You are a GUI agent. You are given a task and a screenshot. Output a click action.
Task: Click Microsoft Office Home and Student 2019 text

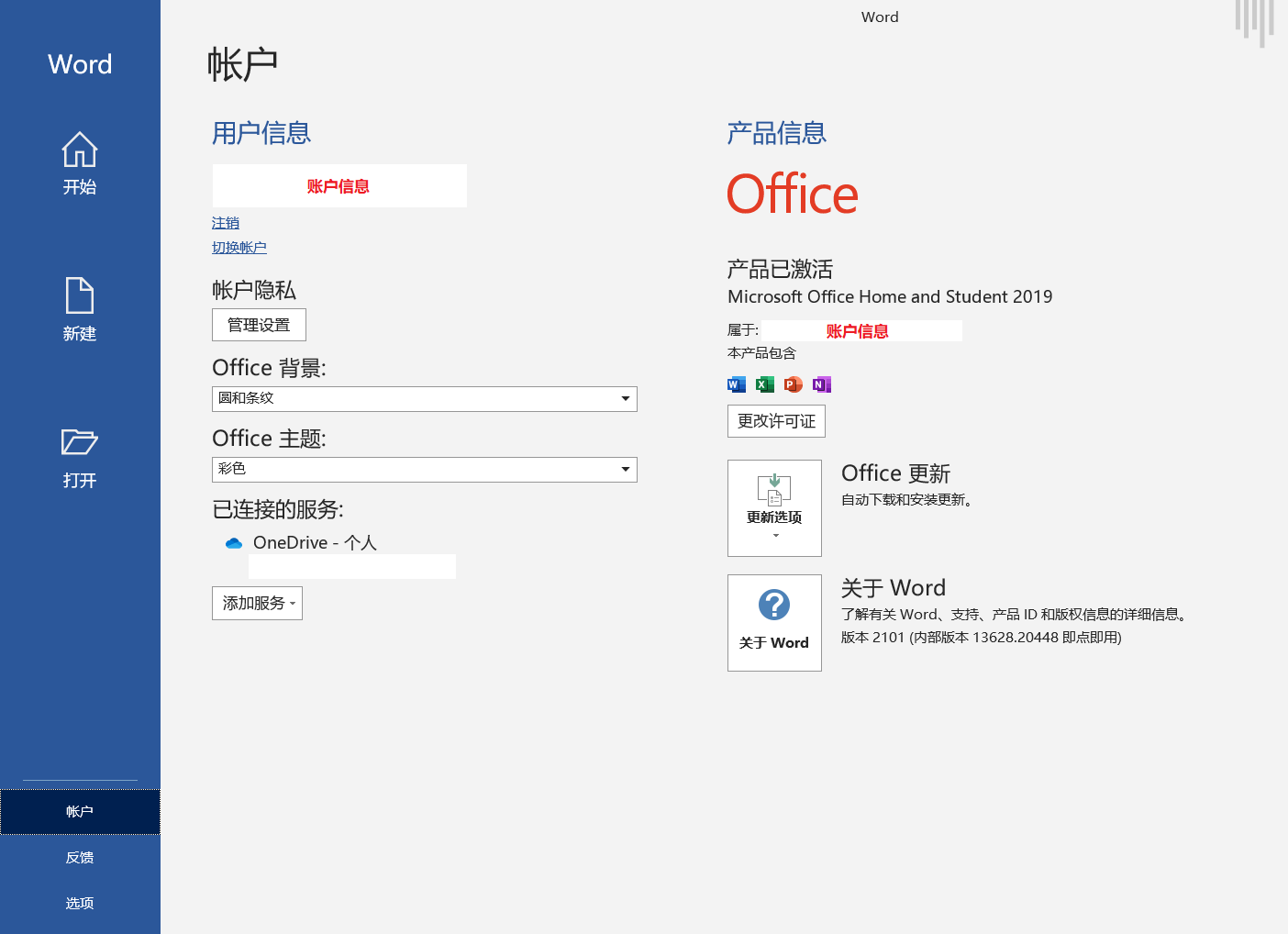(x=890, y=297)
